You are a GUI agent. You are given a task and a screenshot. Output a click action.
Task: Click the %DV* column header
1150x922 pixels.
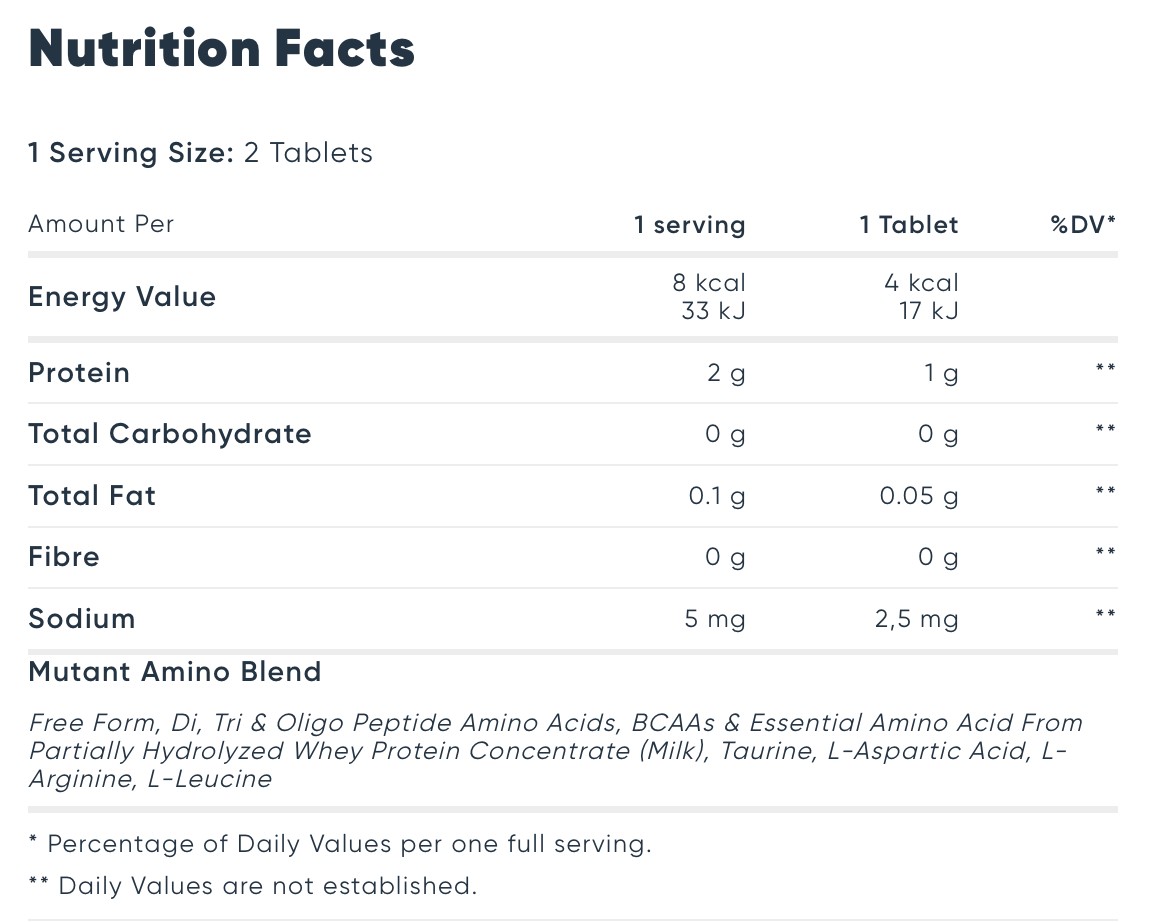point(1083,224)
